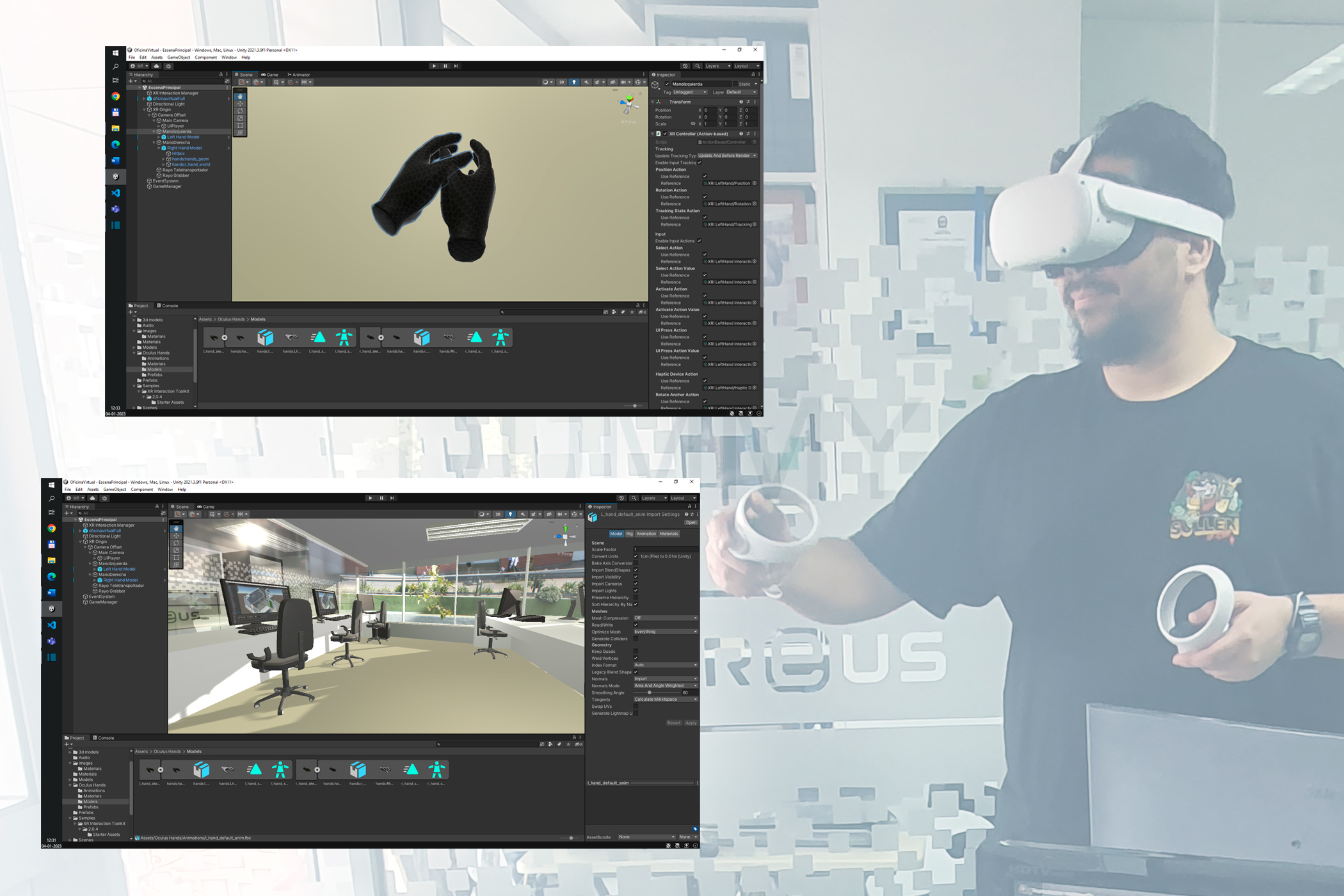Click the Apply button in Import Settings

pyautogui.click(x=691, y=723)
